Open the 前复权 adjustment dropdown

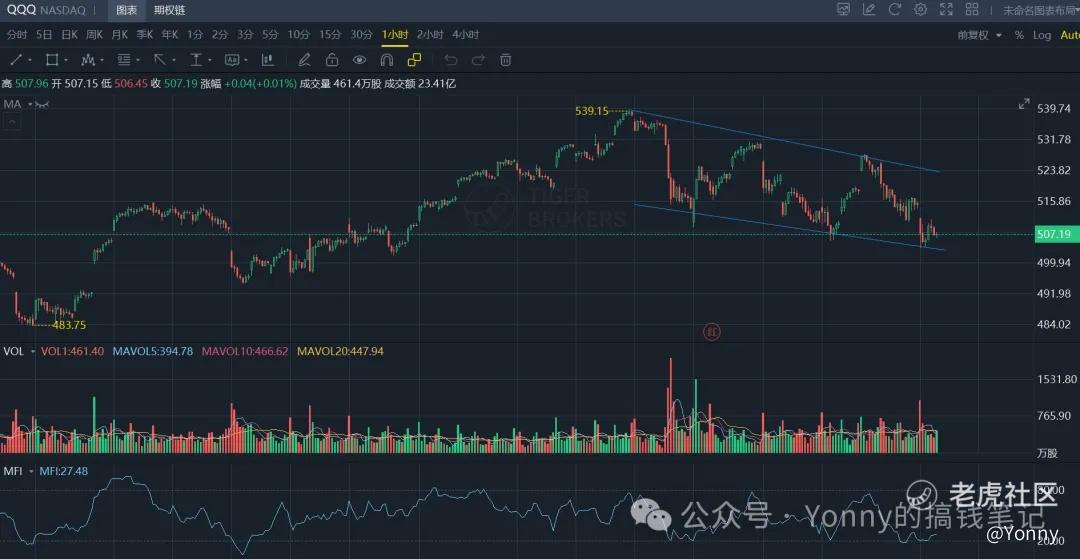[x=979, y=35]
